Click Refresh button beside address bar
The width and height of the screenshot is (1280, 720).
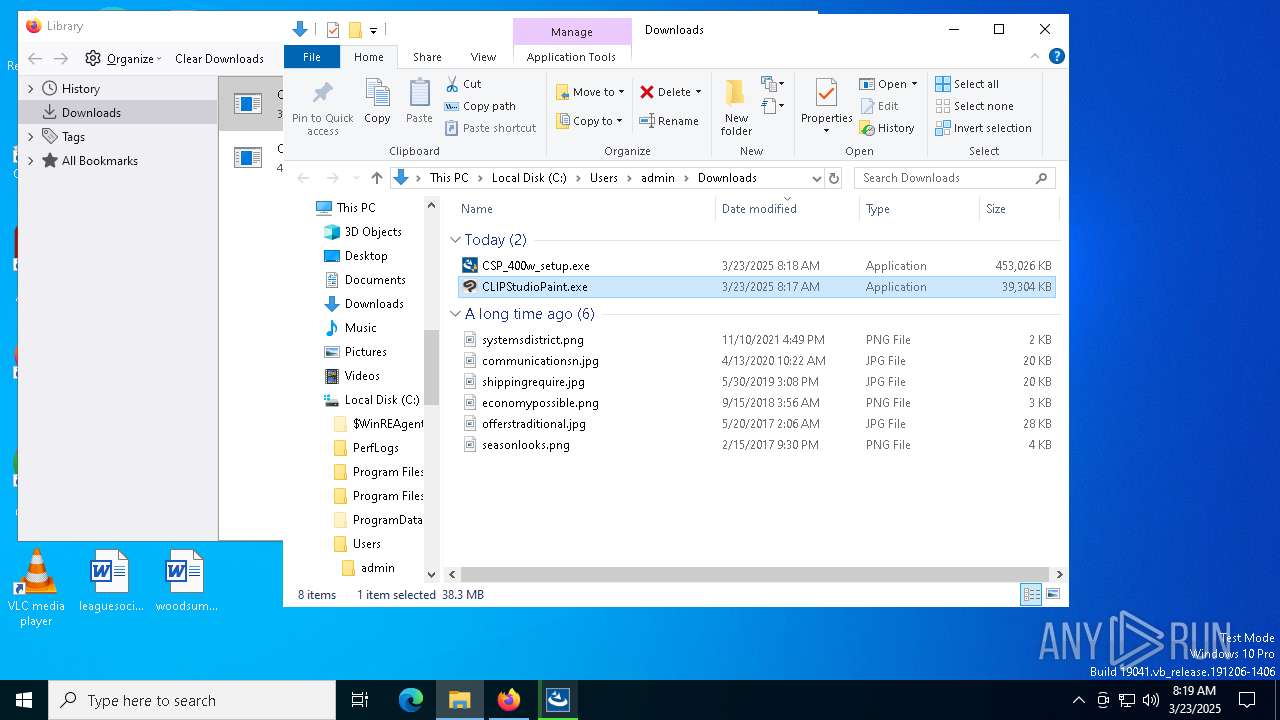834,178
